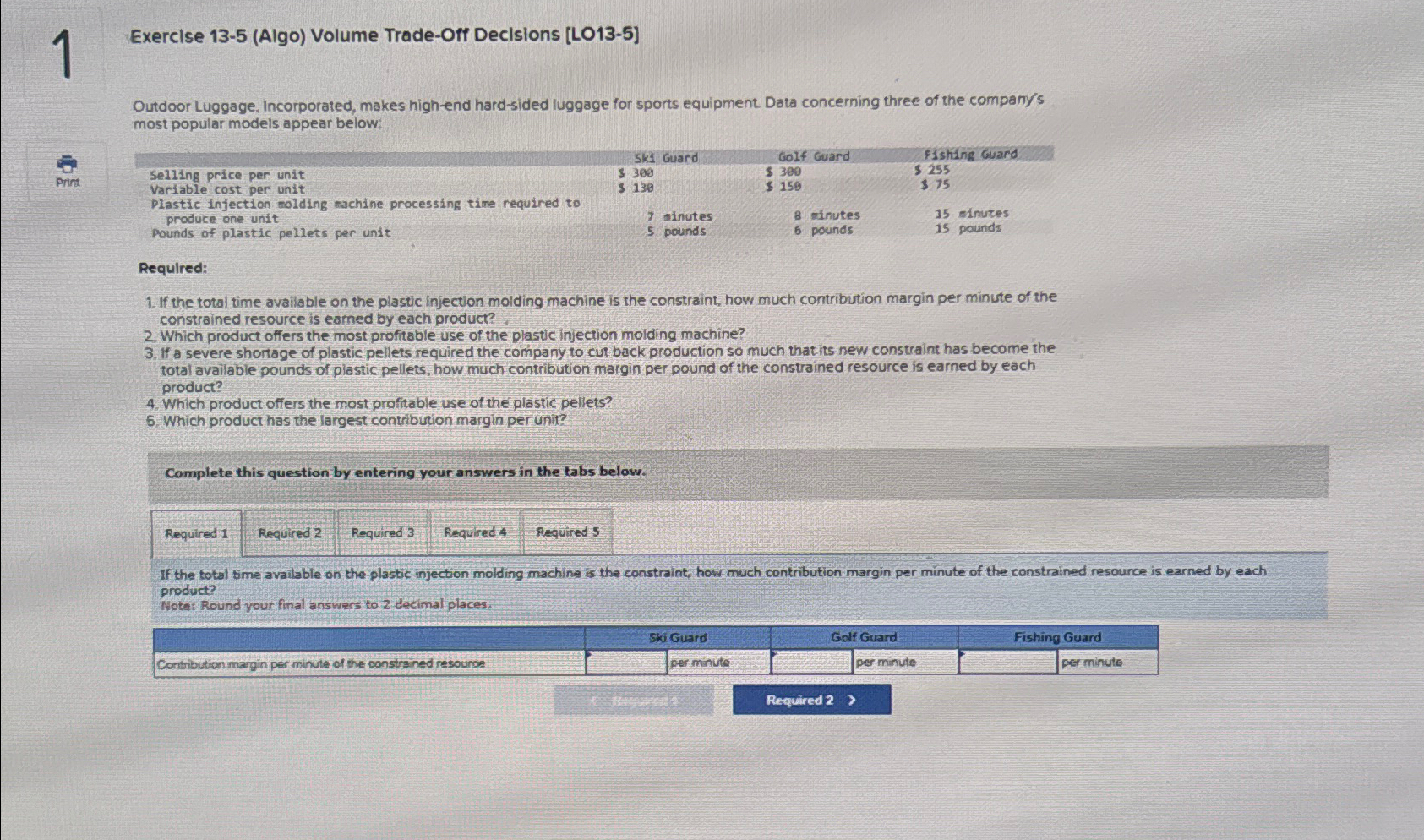Select the Required 5 tab

(568, 532)
